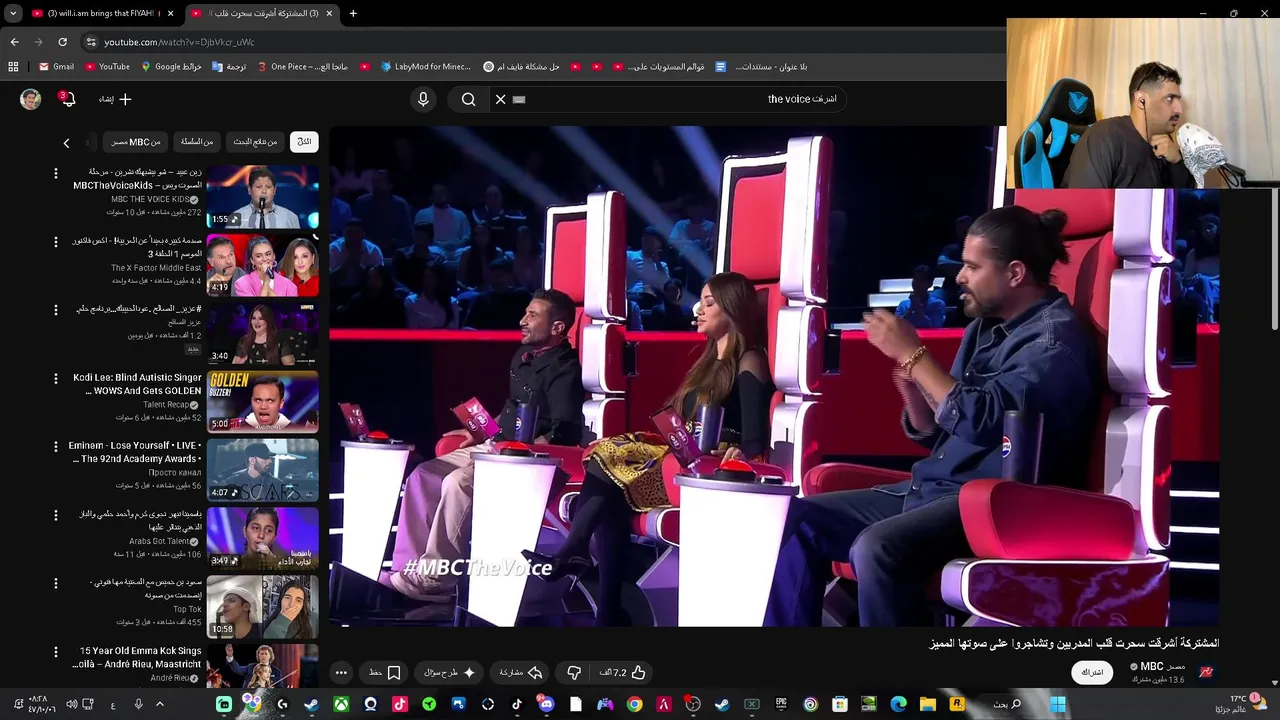The height and width of the screenshot is (720, 1280).
Task: Open File Explorer from the taskbar
Action: coord(927,704)
